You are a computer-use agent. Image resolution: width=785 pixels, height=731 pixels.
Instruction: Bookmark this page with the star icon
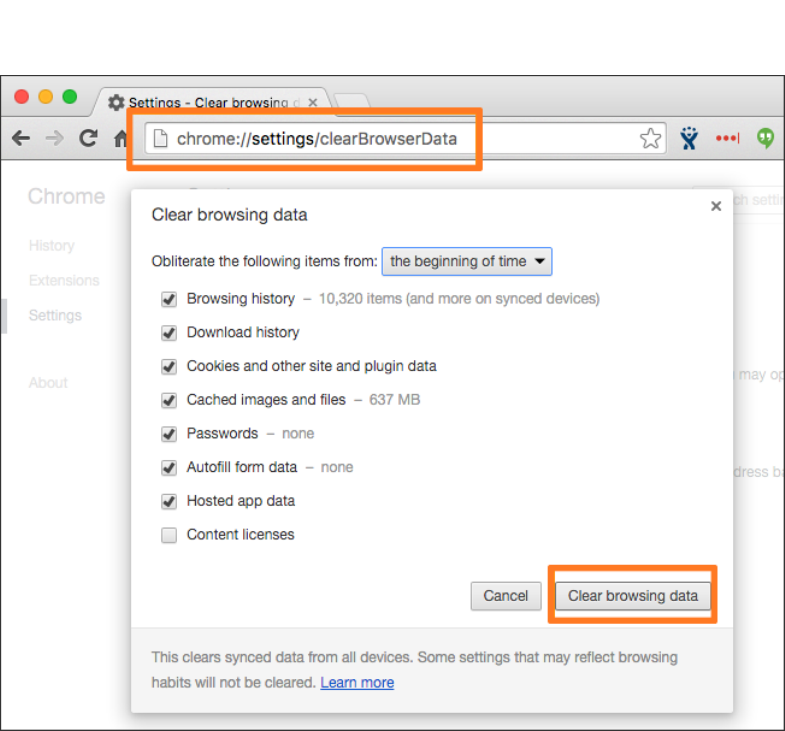(x=650, y=139)
